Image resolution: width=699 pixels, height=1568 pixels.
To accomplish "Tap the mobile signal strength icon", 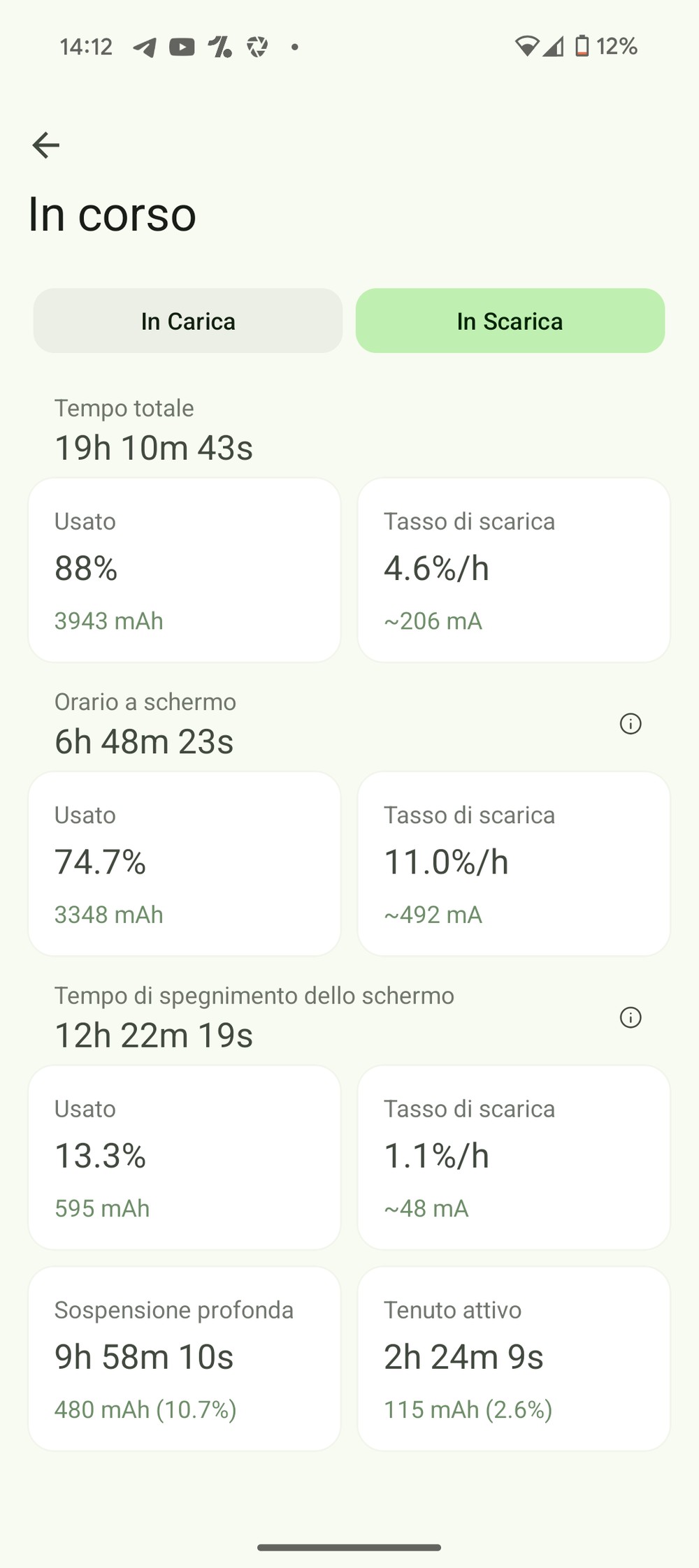I will 554,46.
